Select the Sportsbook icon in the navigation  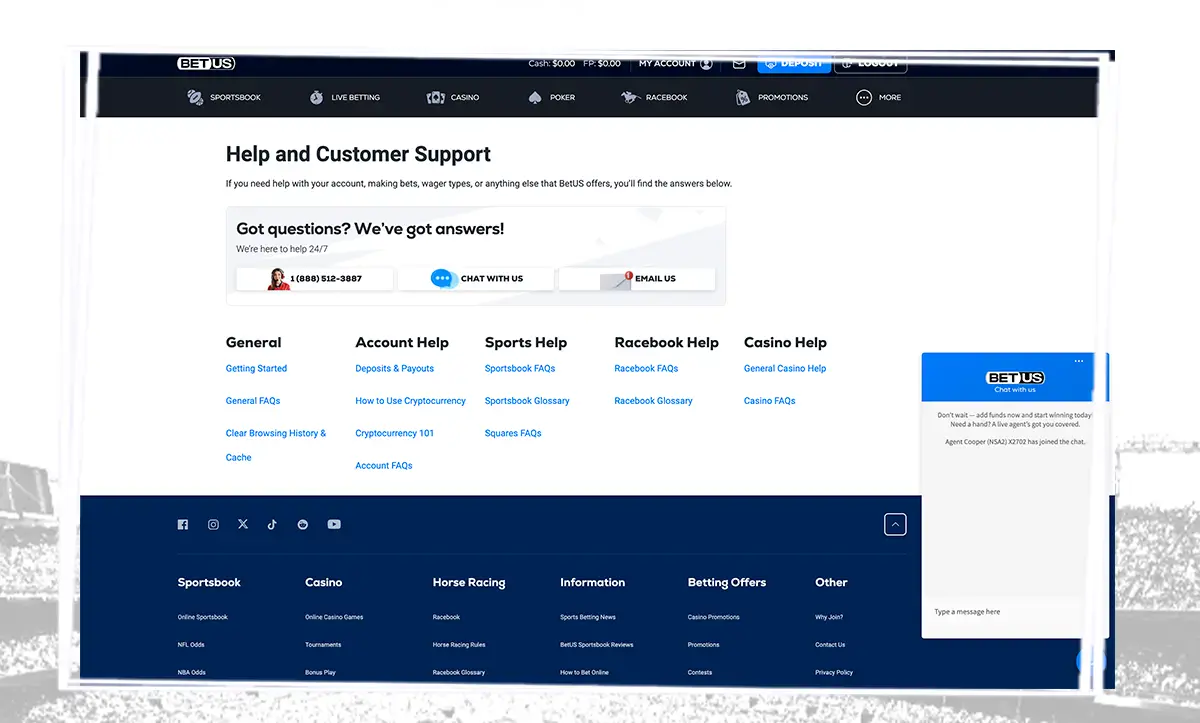point(195,97)
